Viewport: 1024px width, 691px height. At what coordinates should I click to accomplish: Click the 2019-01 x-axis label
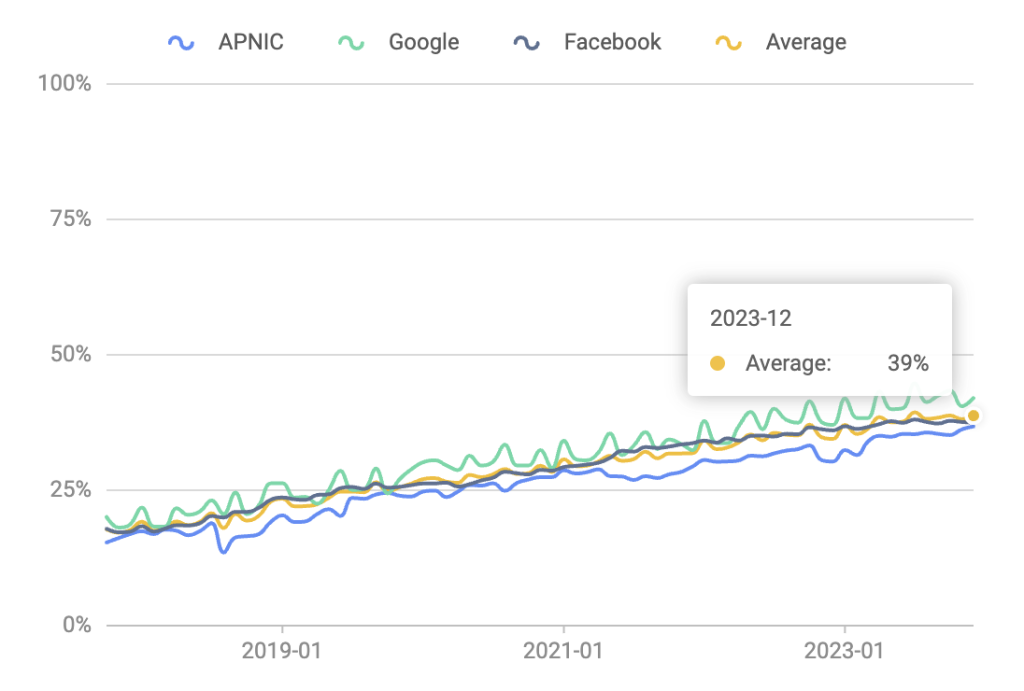tap(283, 652)
